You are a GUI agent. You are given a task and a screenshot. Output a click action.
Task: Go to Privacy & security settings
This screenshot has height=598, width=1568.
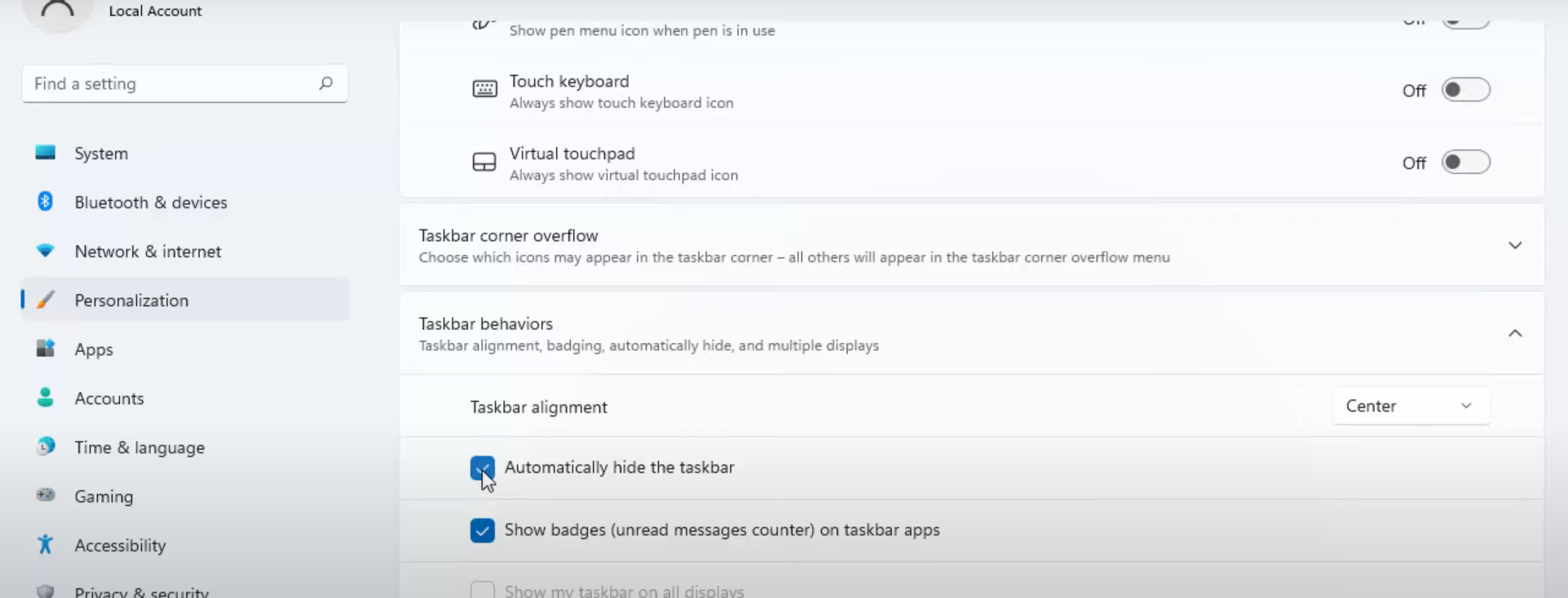(x=141, y=591)
